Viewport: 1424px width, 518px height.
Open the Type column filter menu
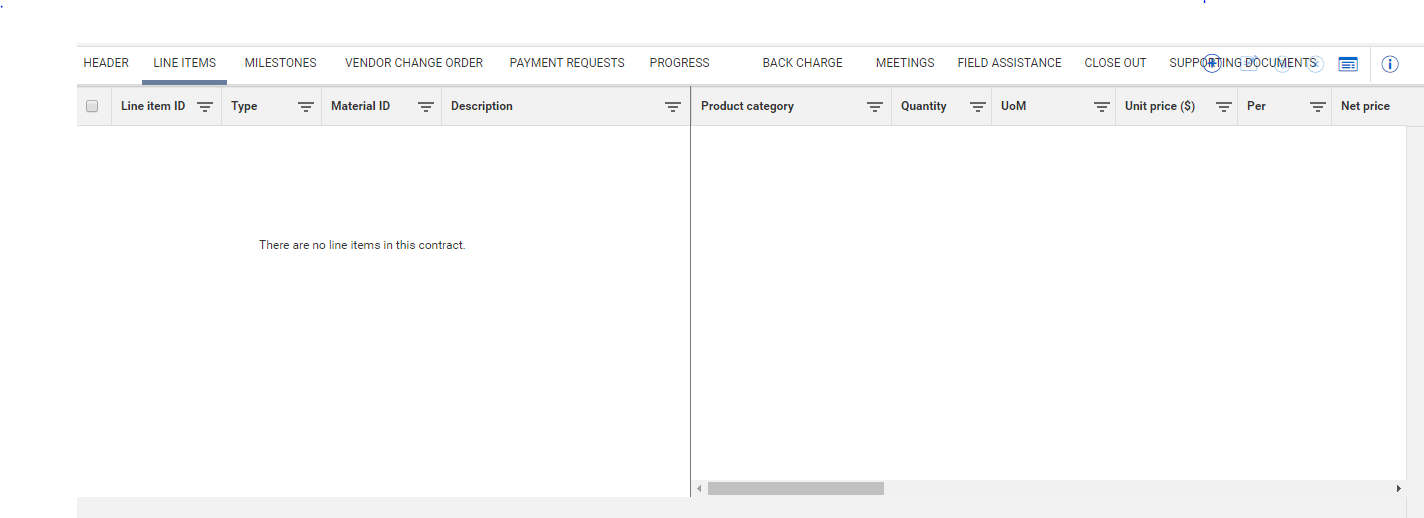point(306,107)
